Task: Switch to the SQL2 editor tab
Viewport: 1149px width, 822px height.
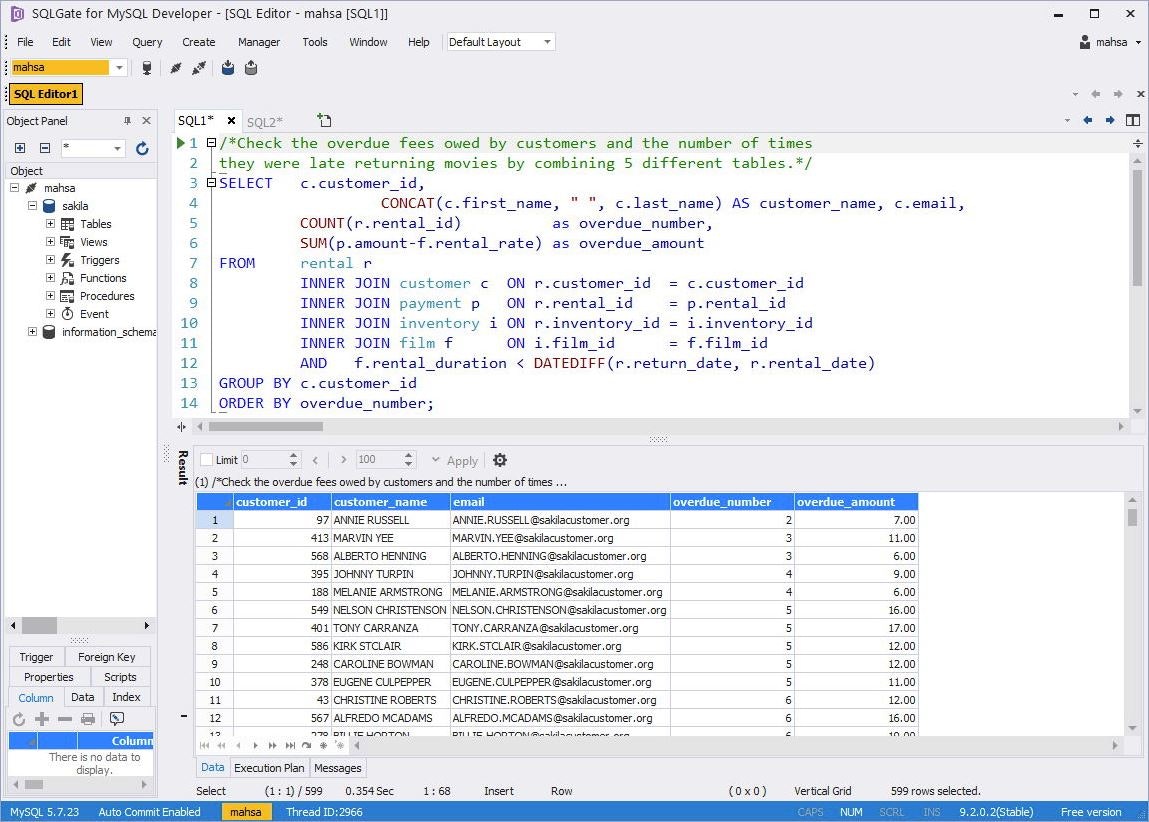Action: [x=265, y=121]
